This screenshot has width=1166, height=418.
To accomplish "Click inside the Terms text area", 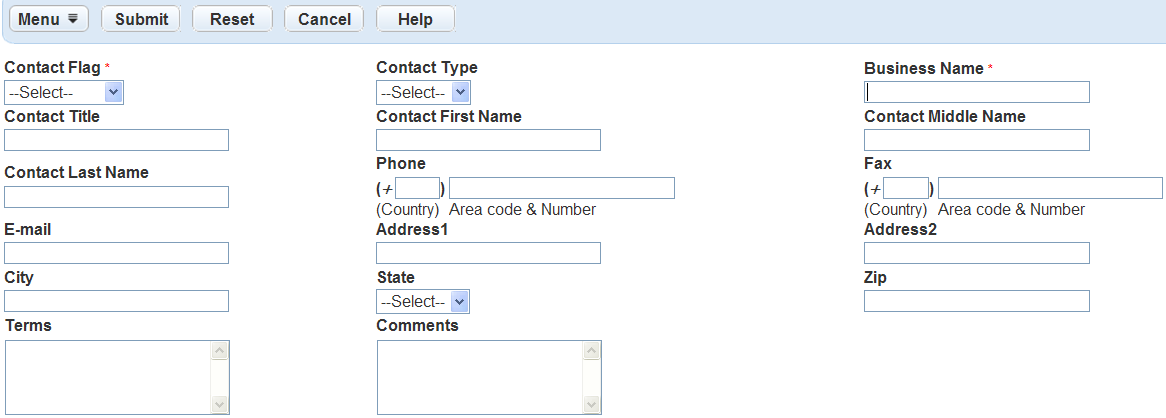I will (107, 377).
